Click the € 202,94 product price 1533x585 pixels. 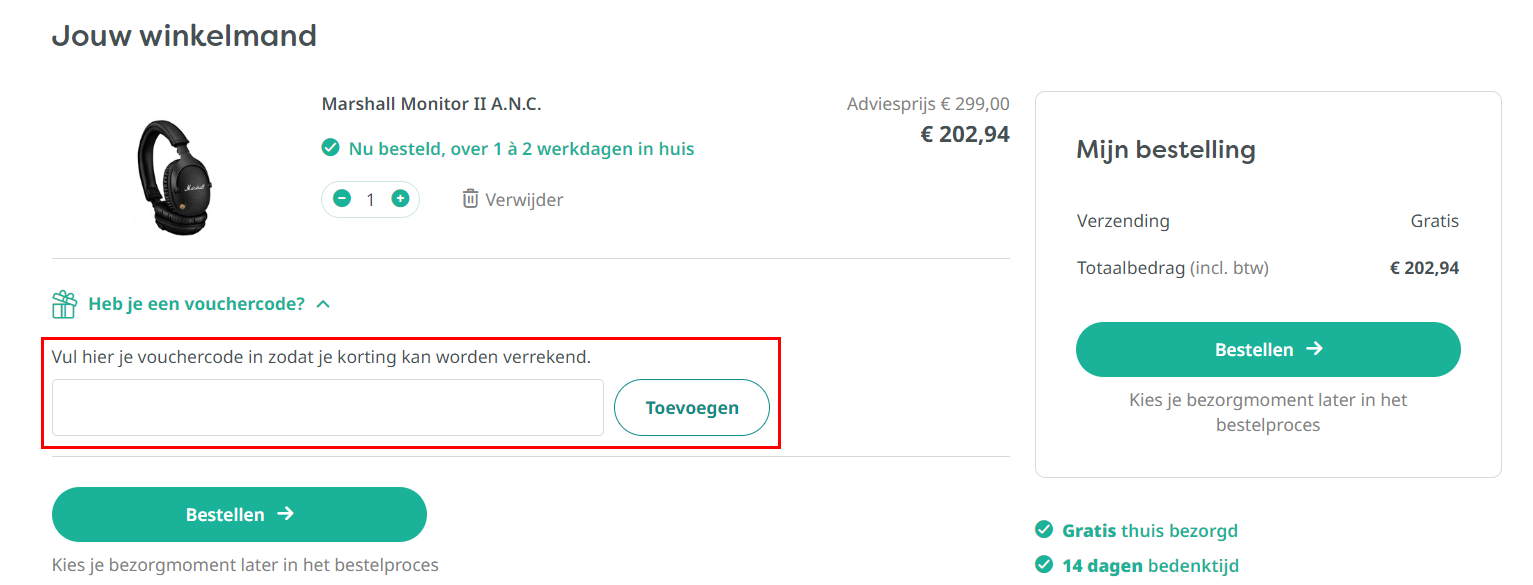click(965, 134)
